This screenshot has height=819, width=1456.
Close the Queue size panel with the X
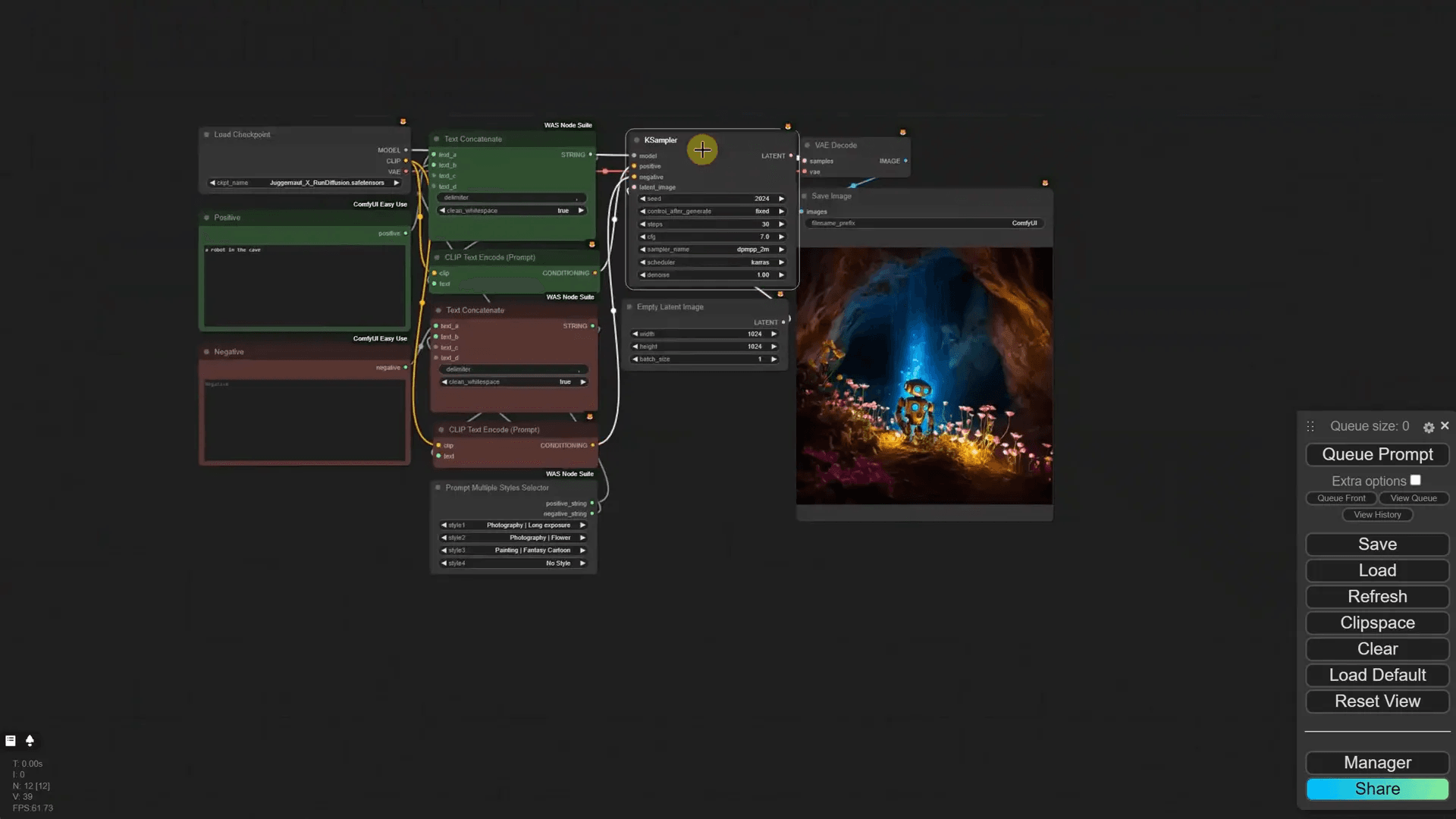click(1445, 425)
